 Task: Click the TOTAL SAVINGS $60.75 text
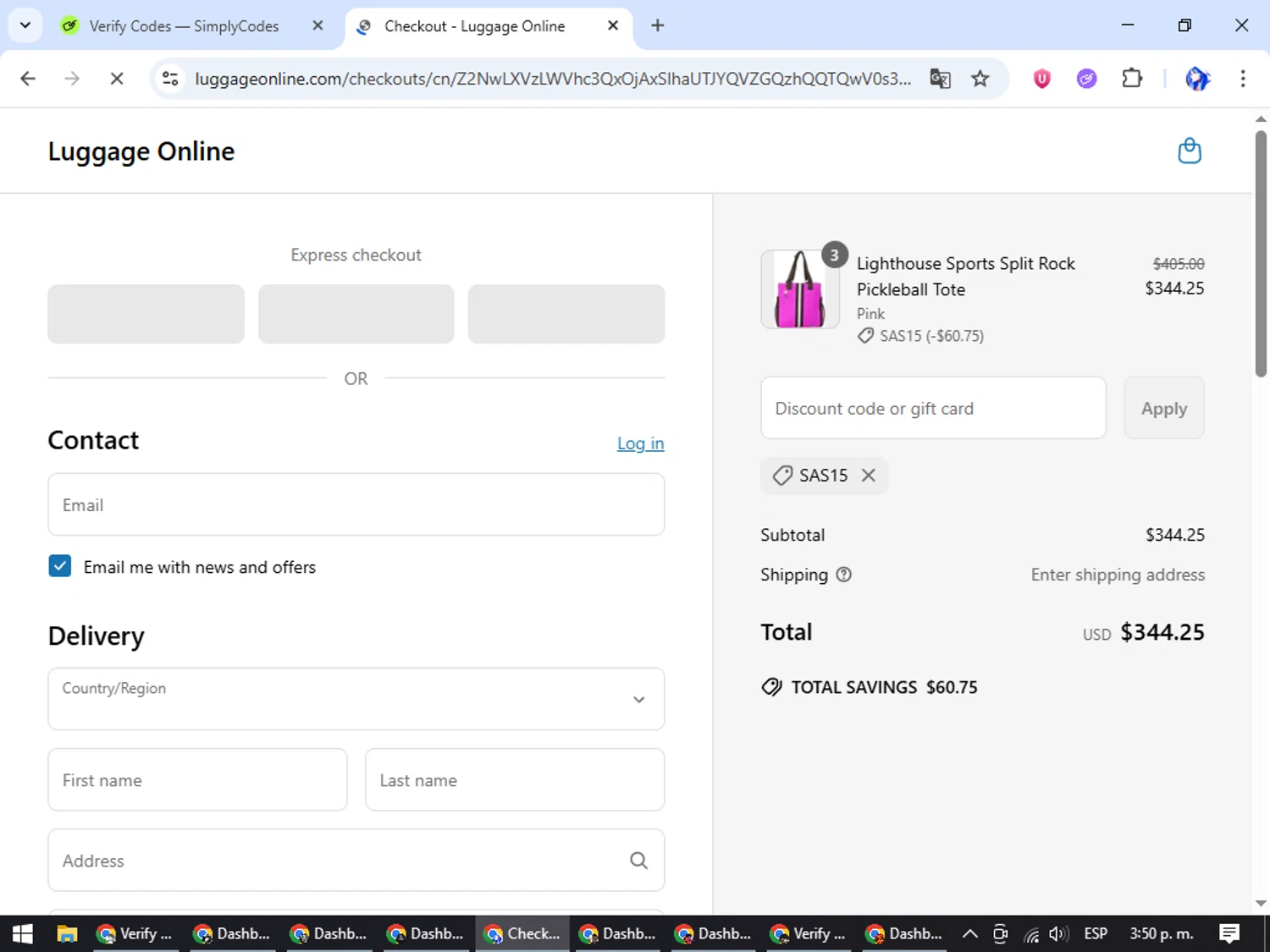[884, 687]
